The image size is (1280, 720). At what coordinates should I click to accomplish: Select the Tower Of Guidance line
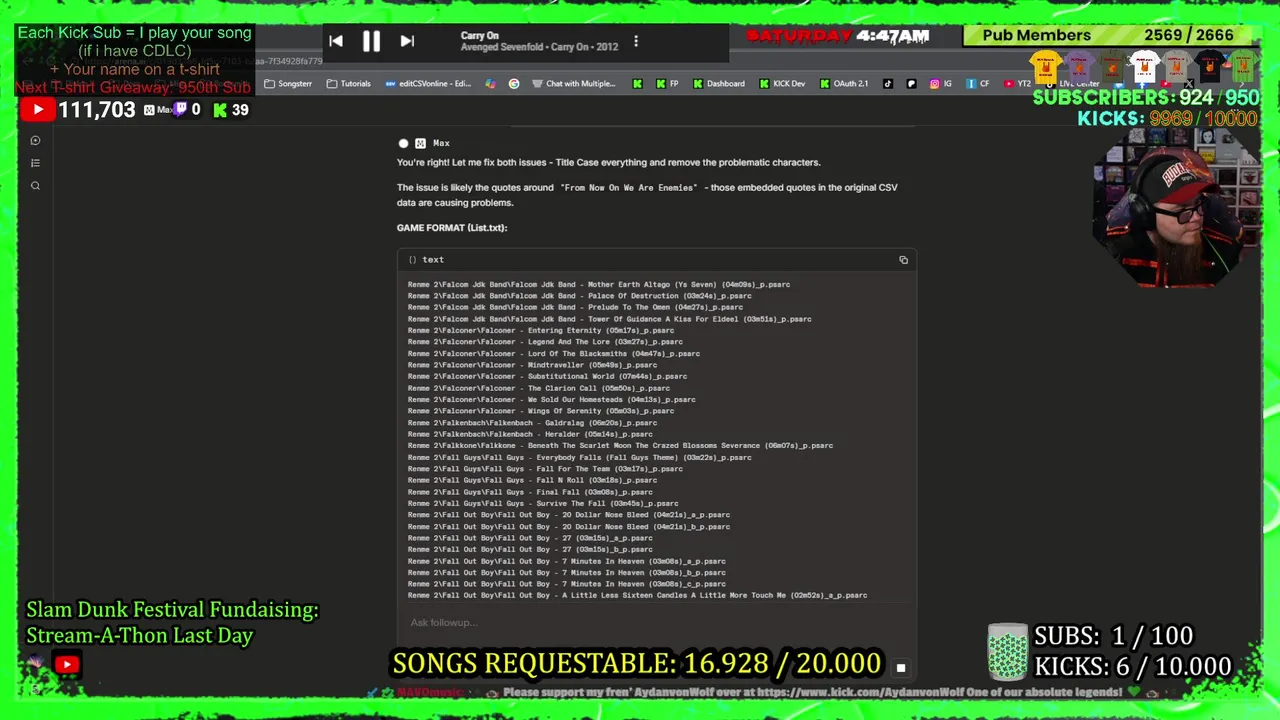coord(610,319)
